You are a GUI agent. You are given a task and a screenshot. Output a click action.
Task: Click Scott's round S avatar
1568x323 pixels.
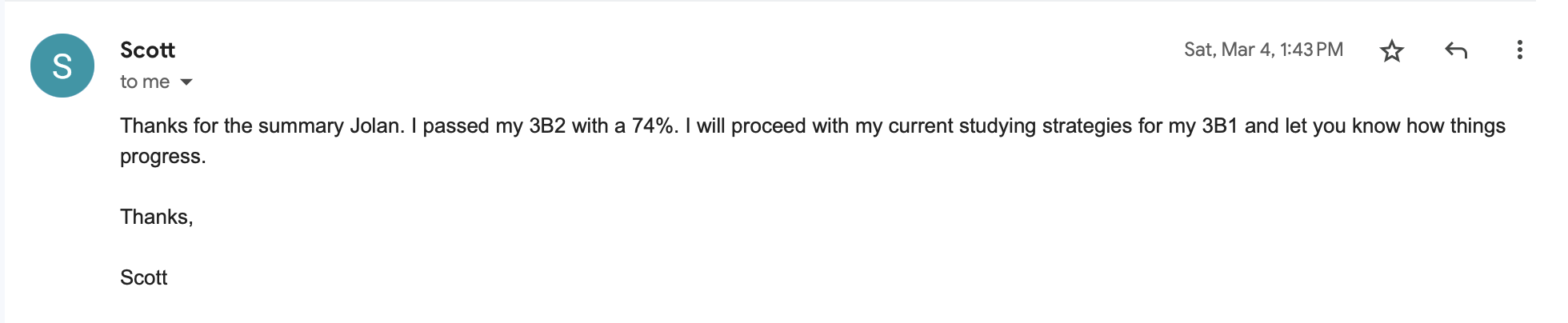pyautogui.click(x=62, y=66)
